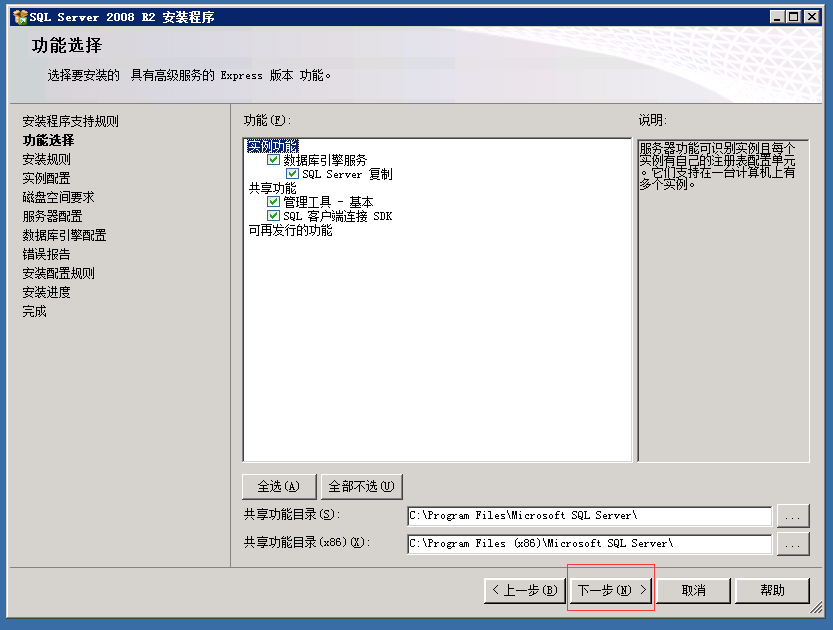Browse for the 共享功能目录(x86) folder

pos(793,544)
